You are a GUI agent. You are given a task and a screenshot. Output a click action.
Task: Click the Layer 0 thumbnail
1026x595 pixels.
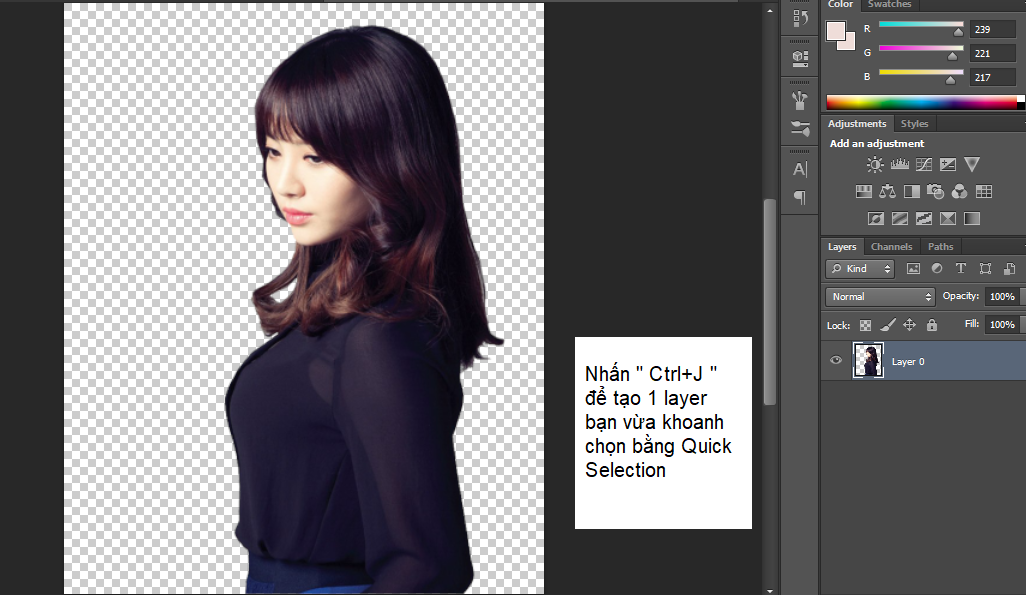pos(868,361)
